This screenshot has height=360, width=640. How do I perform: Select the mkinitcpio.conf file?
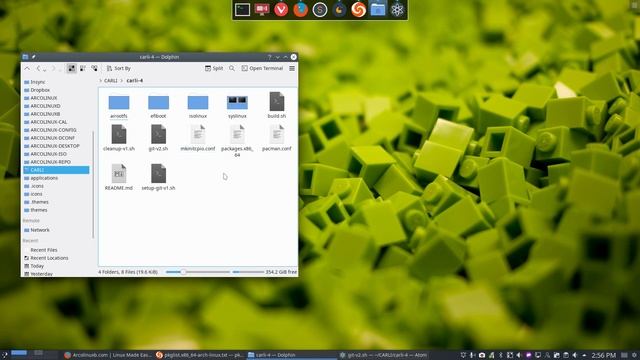click(x=198, y=138)
